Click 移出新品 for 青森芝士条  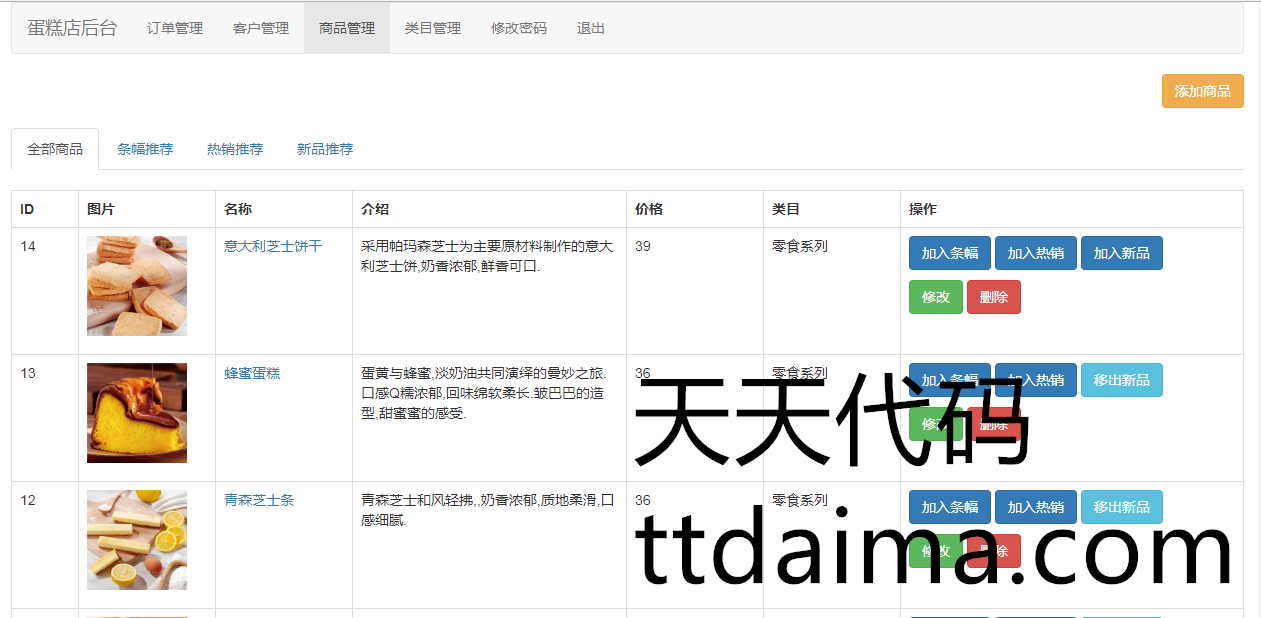pos(1121,507)
